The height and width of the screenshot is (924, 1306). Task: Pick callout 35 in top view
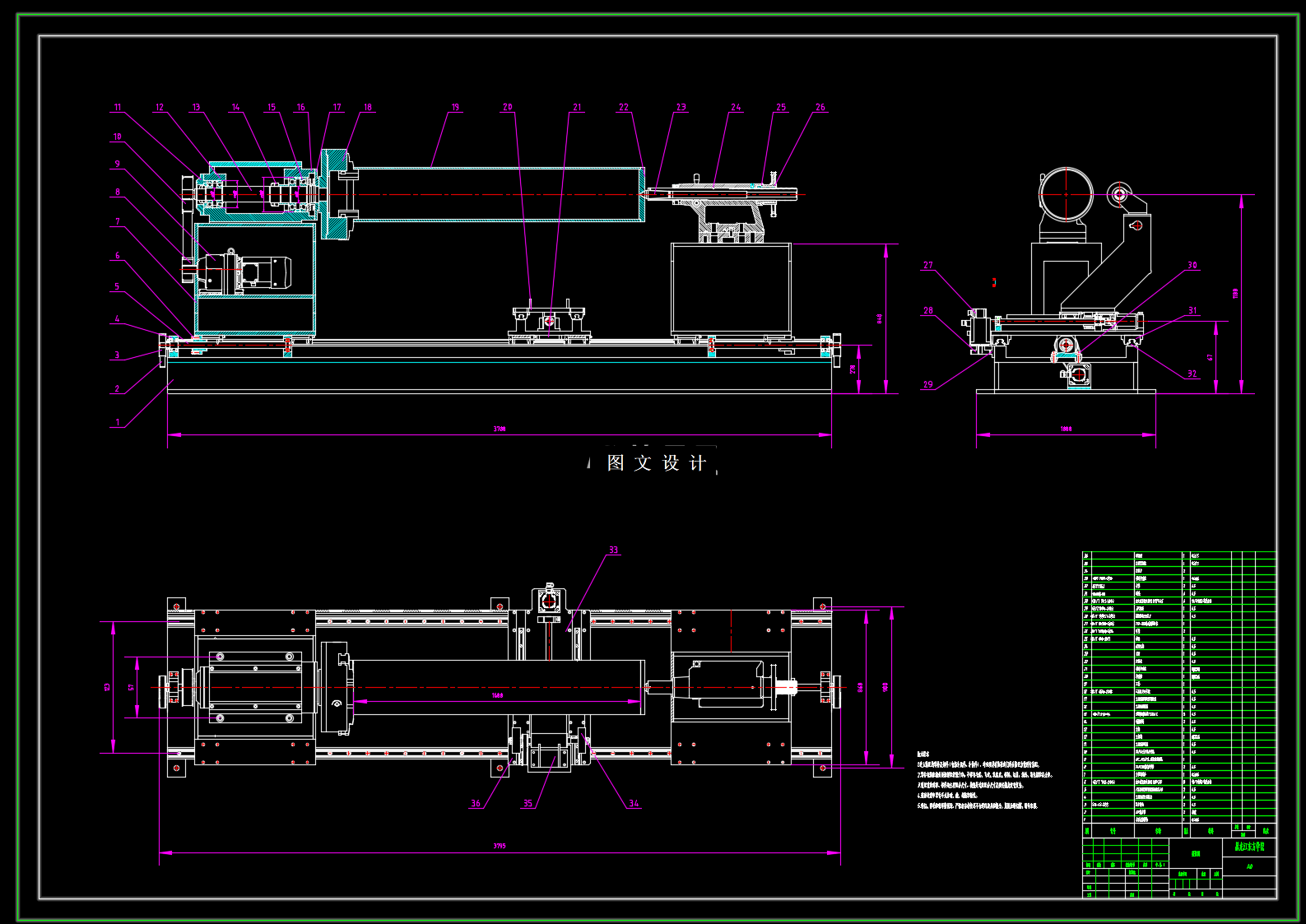[528, 804]
